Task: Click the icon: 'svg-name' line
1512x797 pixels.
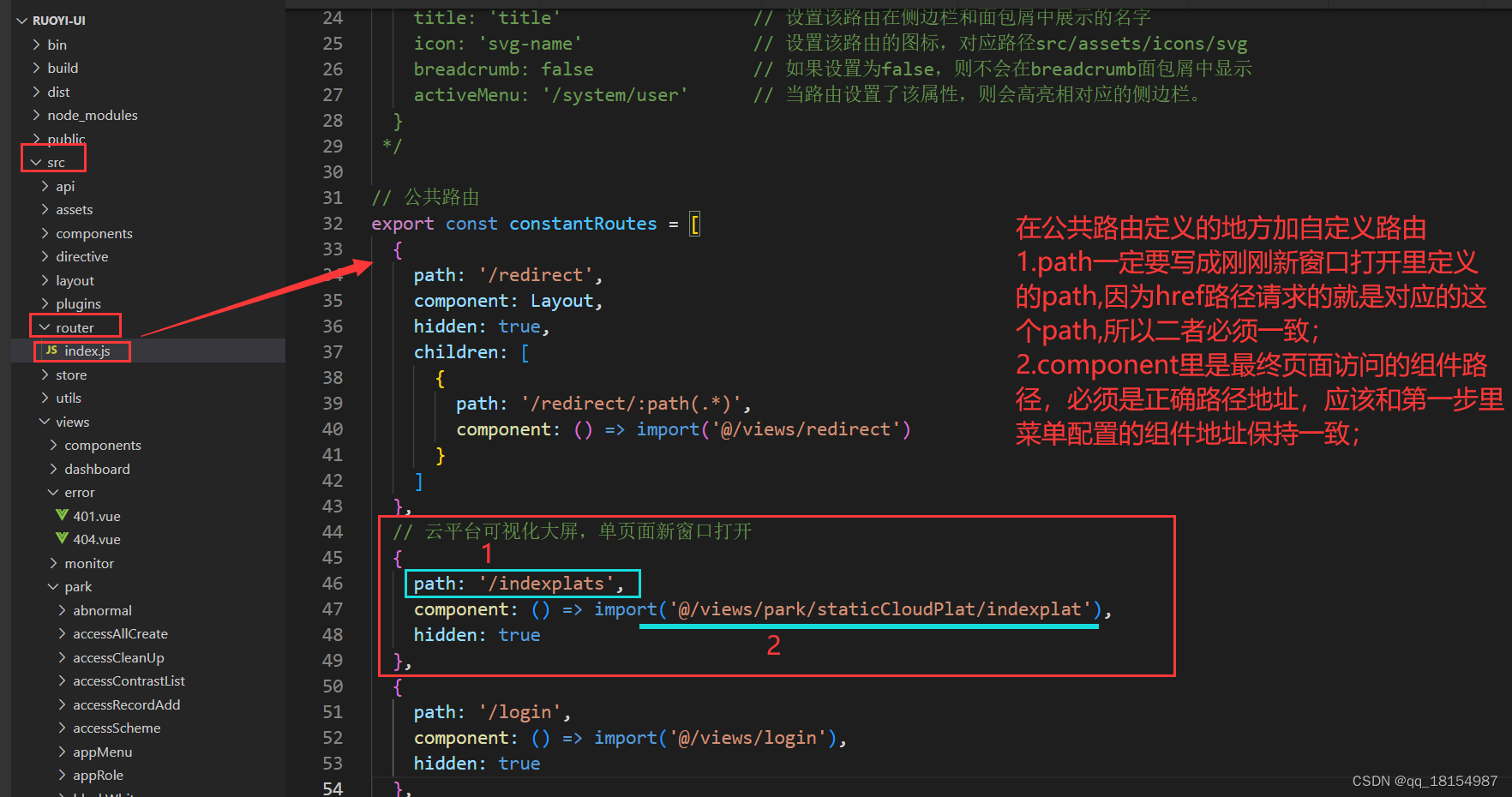Action: (498, 44)
